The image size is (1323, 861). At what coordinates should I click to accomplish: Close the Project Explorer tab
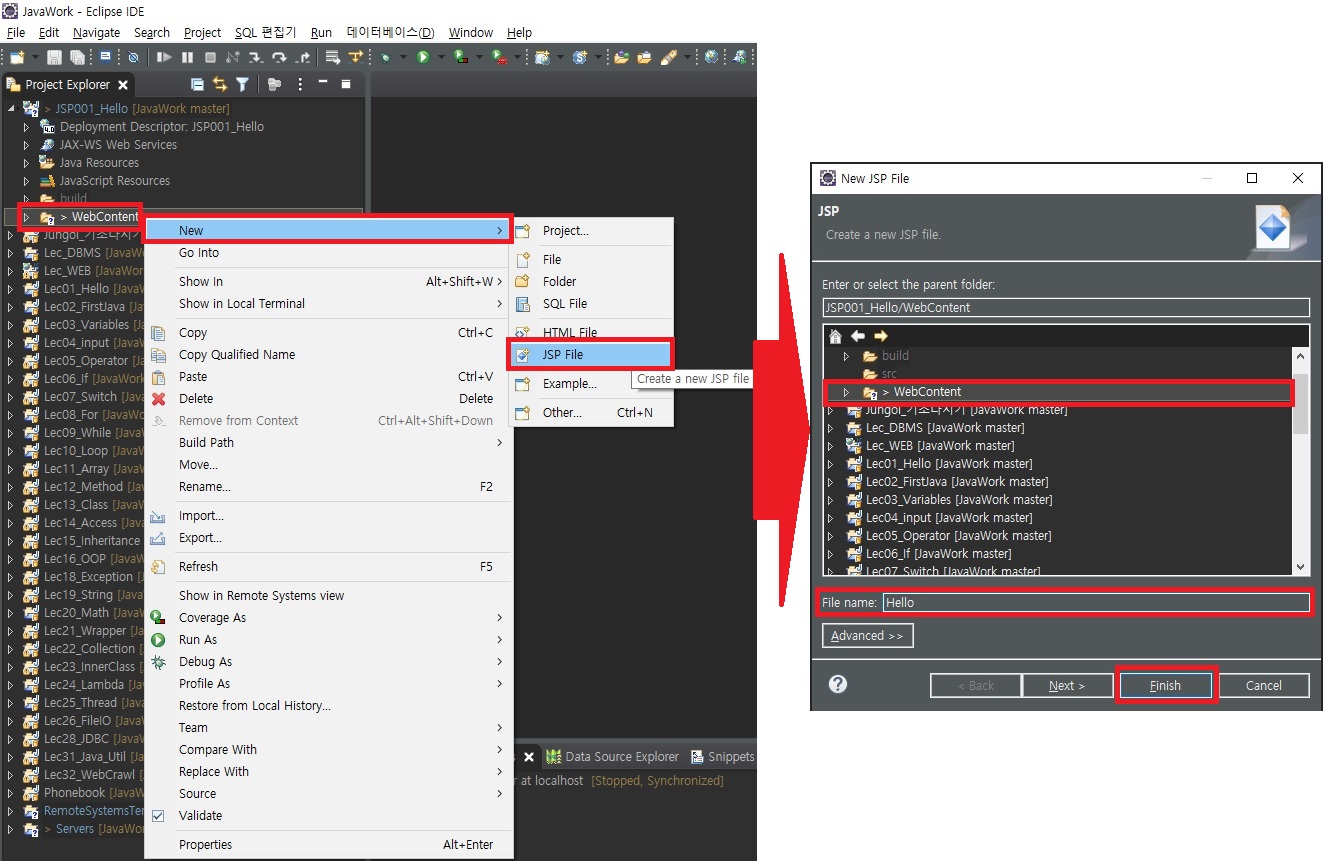(x=122, y=85)
